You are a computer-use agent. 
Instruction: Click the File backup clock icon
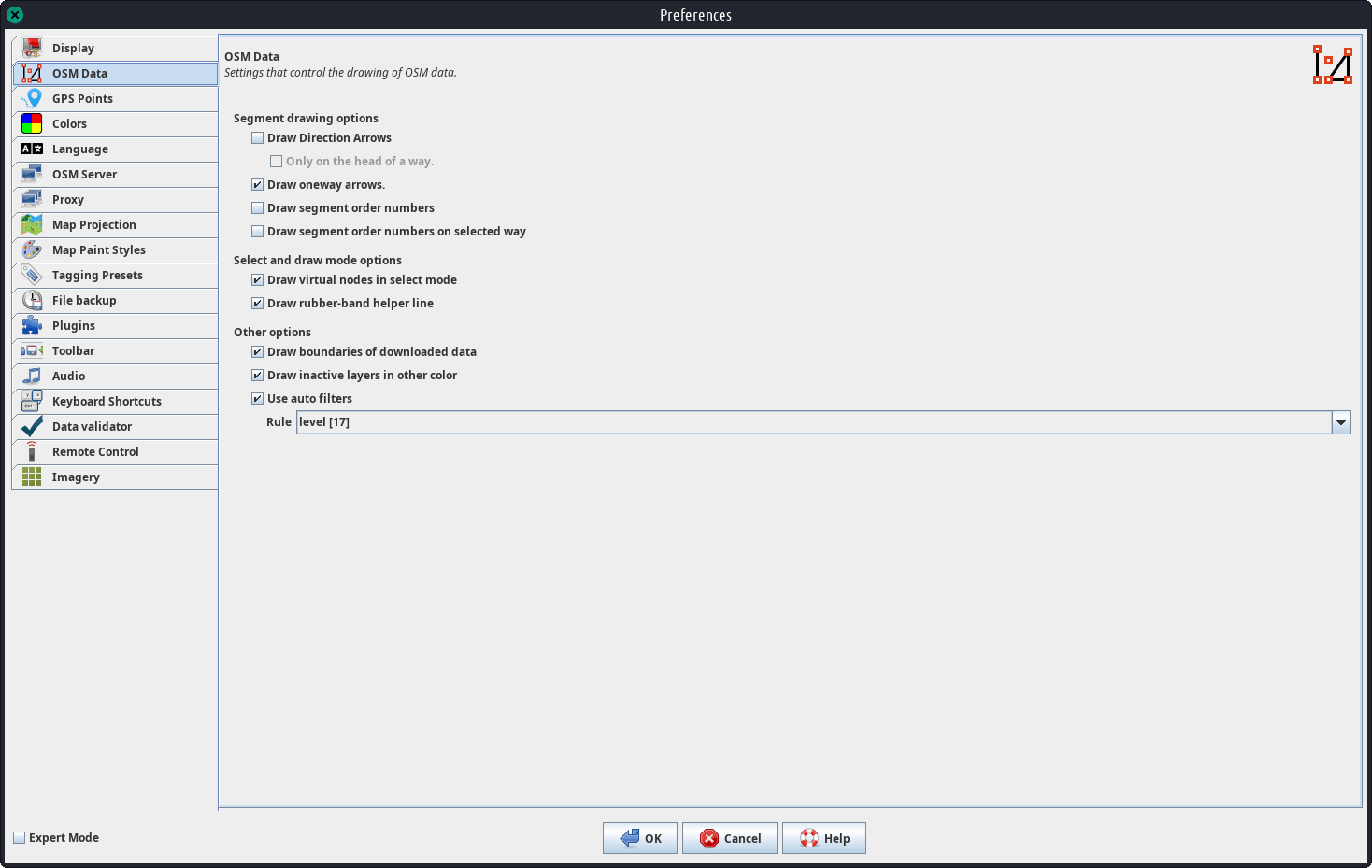32,300
